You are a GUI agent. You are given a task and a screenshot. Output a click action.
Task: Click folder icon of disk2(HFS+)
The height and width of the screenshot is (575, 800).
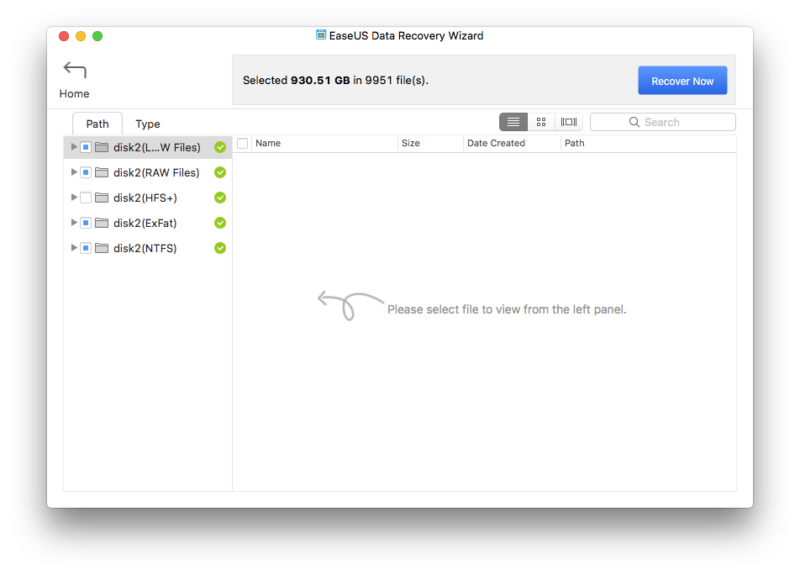102,197
